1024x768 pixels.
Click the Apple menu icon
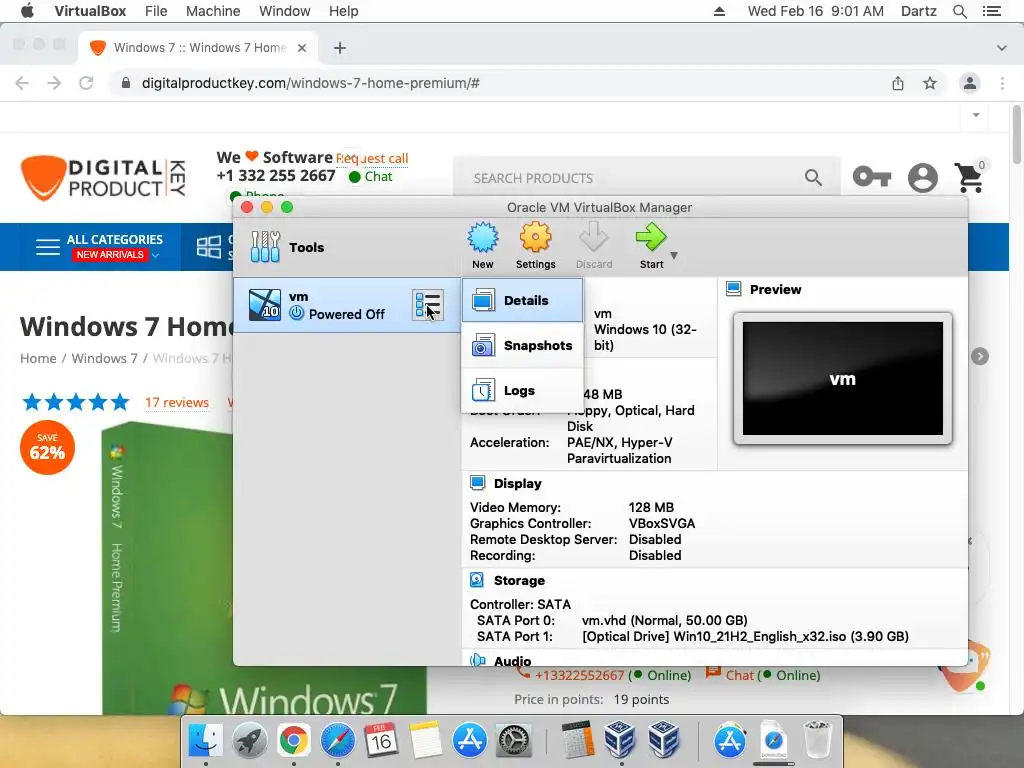click(x=27, y=11)
